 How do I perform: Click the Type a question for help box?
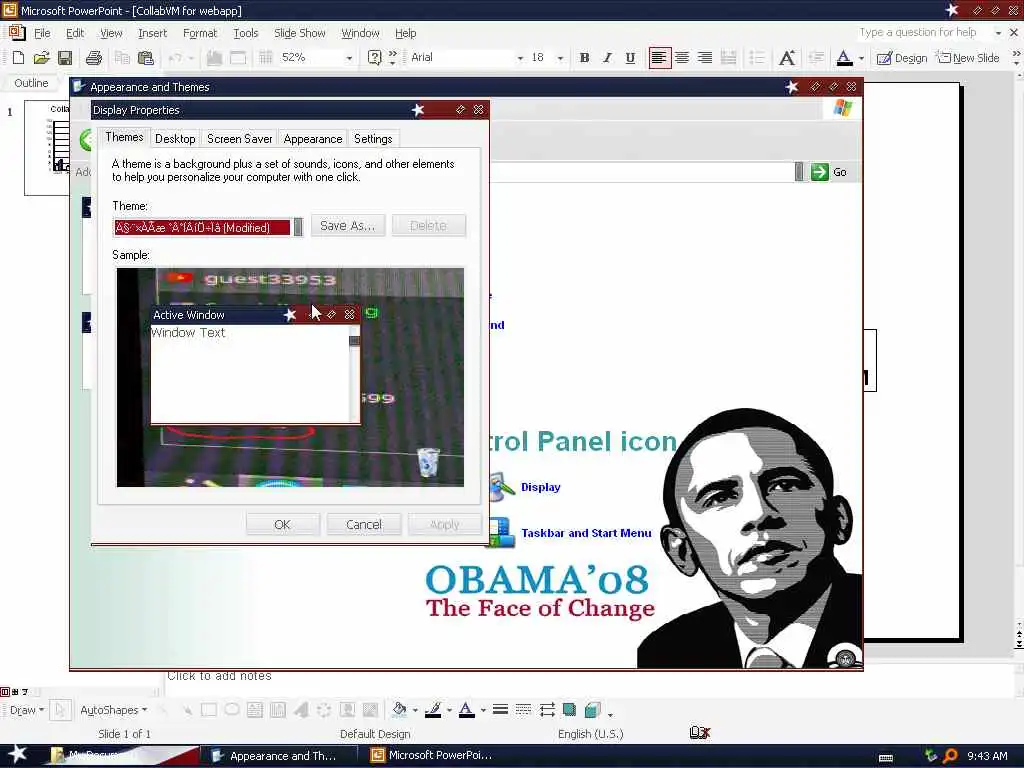coord(922,32)
